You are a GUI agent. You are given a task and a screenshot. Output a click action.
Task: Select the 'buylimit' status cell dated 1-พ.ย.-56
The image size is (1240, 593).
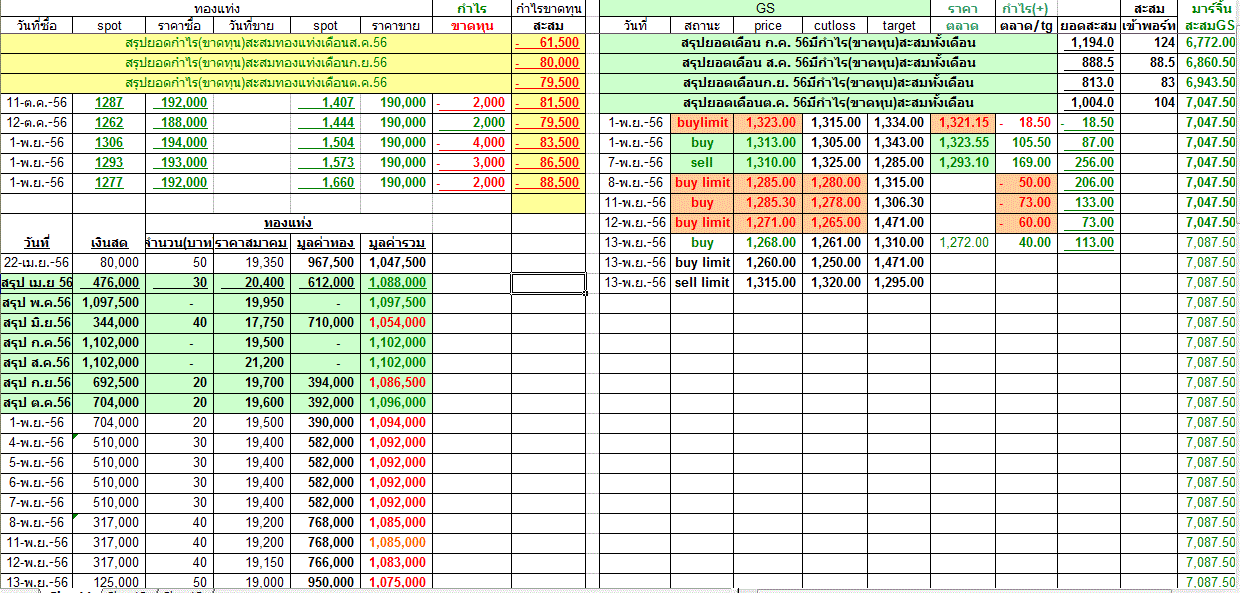click(x=702, y=122)
